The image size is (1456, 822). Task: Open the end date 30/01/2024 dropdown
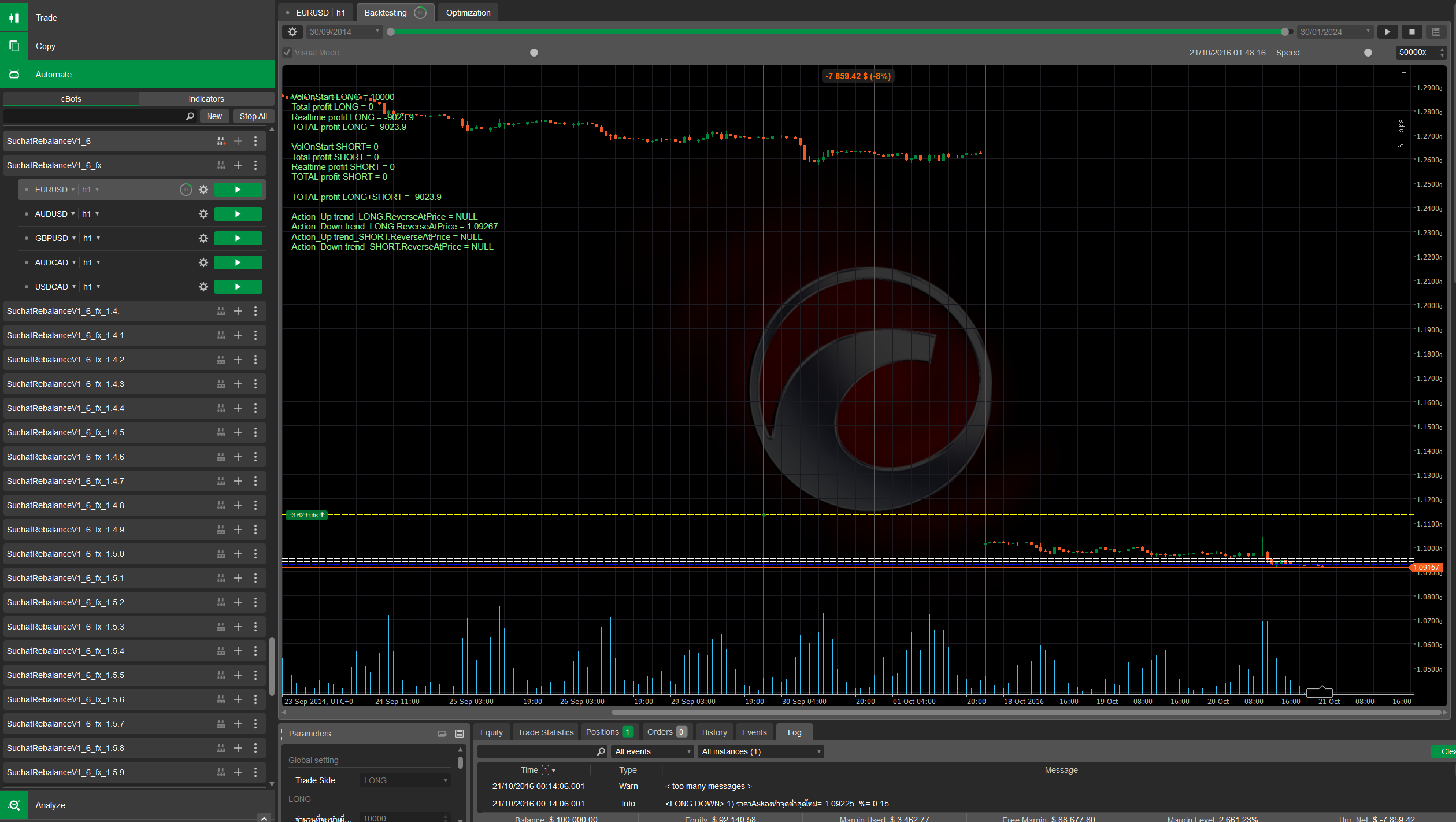tap(1335, 32)
